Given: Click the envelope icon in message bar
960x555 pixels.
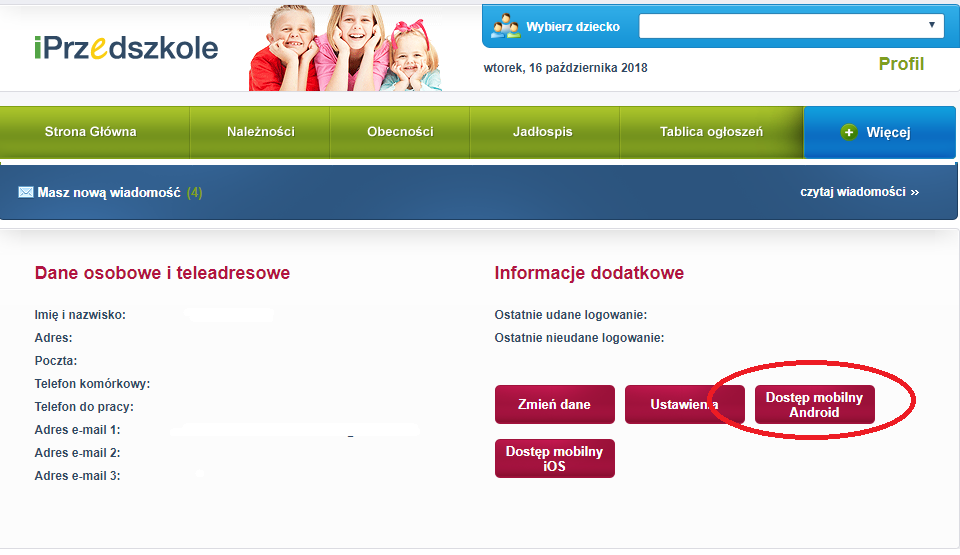Looking at the screenshot, I should click(26, 192).
